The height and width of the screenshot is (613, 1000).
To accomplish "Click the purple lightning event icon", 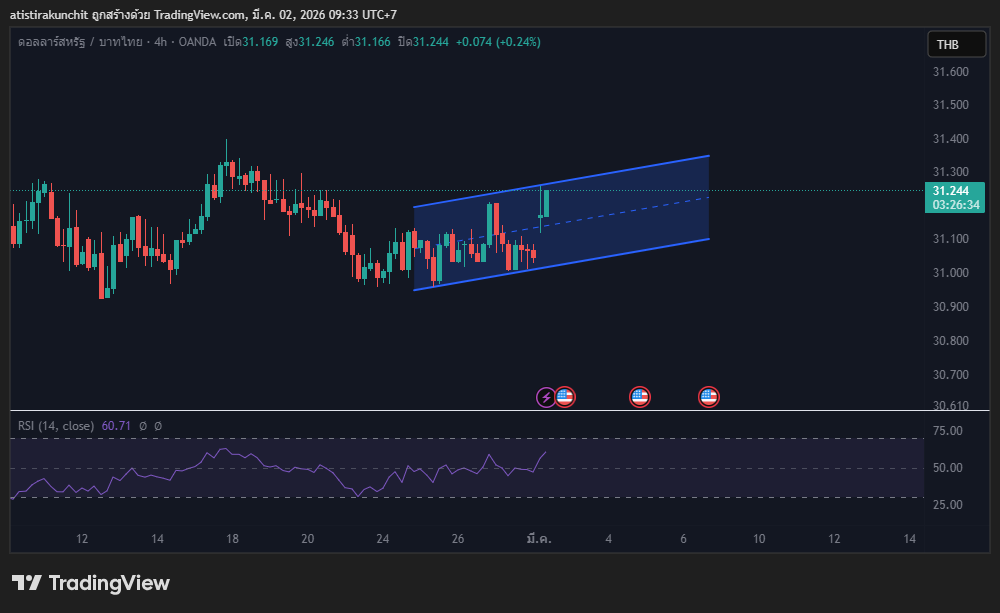I will [x=546, y=397].
